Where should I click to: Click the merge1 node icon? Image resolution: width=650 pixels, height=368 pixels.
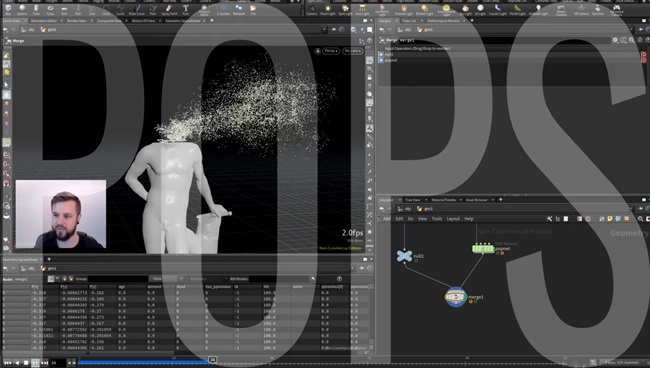[x=455, y=297]
